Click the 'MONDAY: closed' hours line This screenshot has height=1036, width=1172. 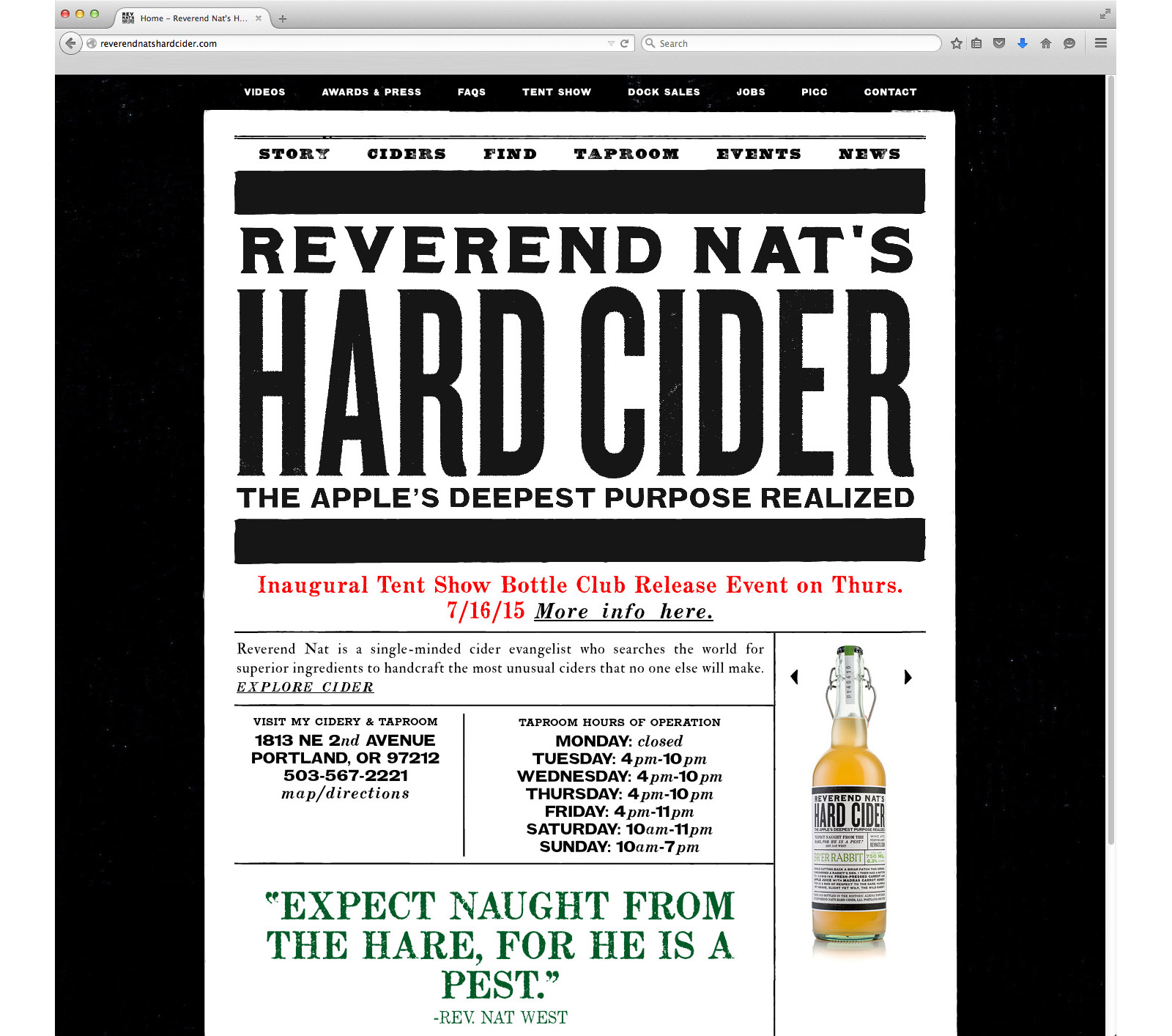pyautogui.click(x=619, y=741)
